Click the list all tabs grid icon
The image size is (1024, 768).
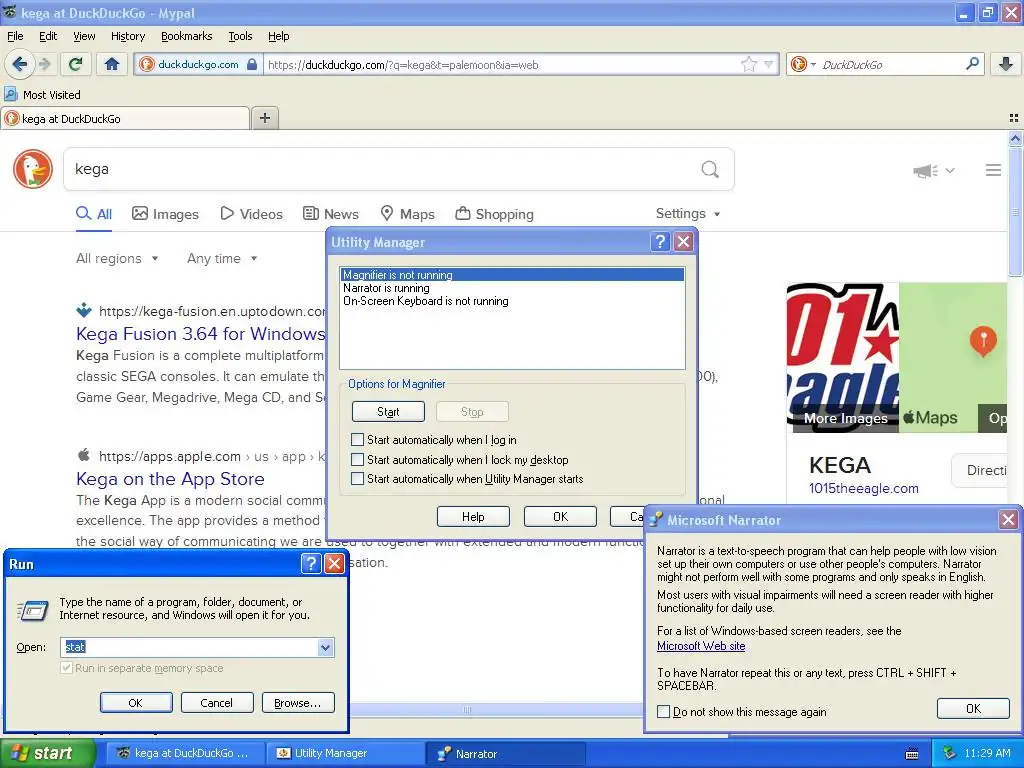tap(1014, 118)
